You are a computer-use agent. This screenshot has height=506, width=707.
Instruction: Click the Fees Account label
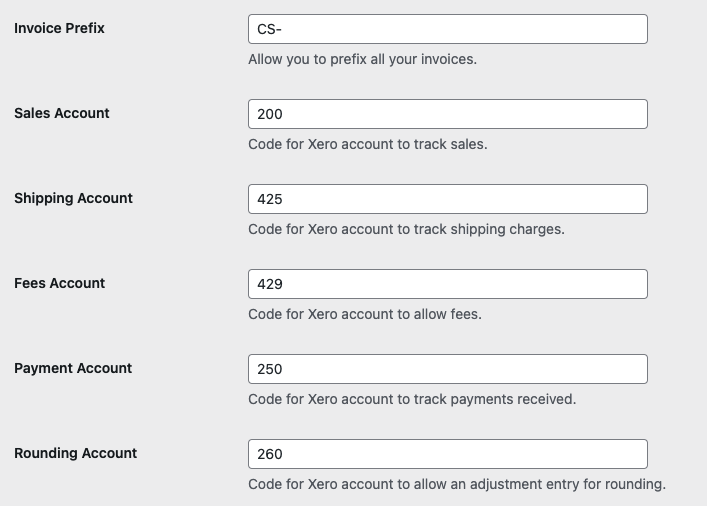click(x=60, y=283)
